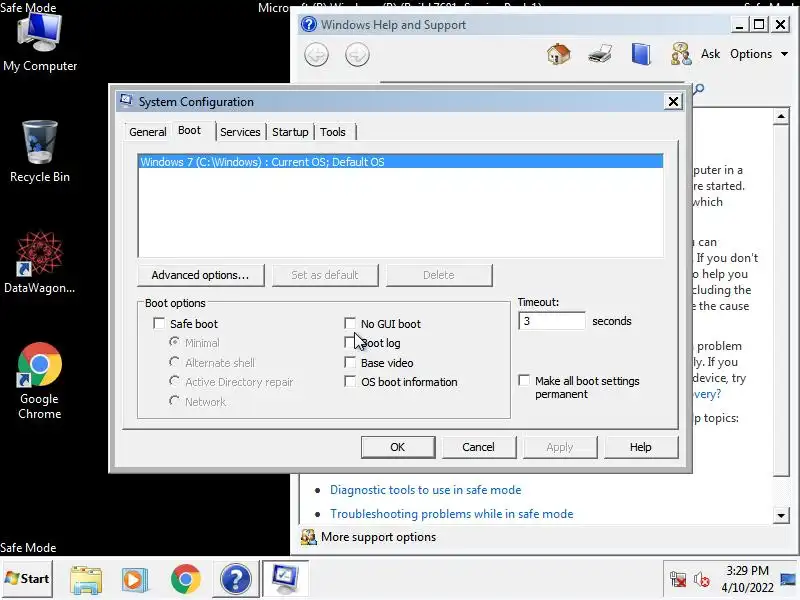Print the Help and Support topic
The width and height of the screenshot is (800, 600).
[x=599, y=54]
